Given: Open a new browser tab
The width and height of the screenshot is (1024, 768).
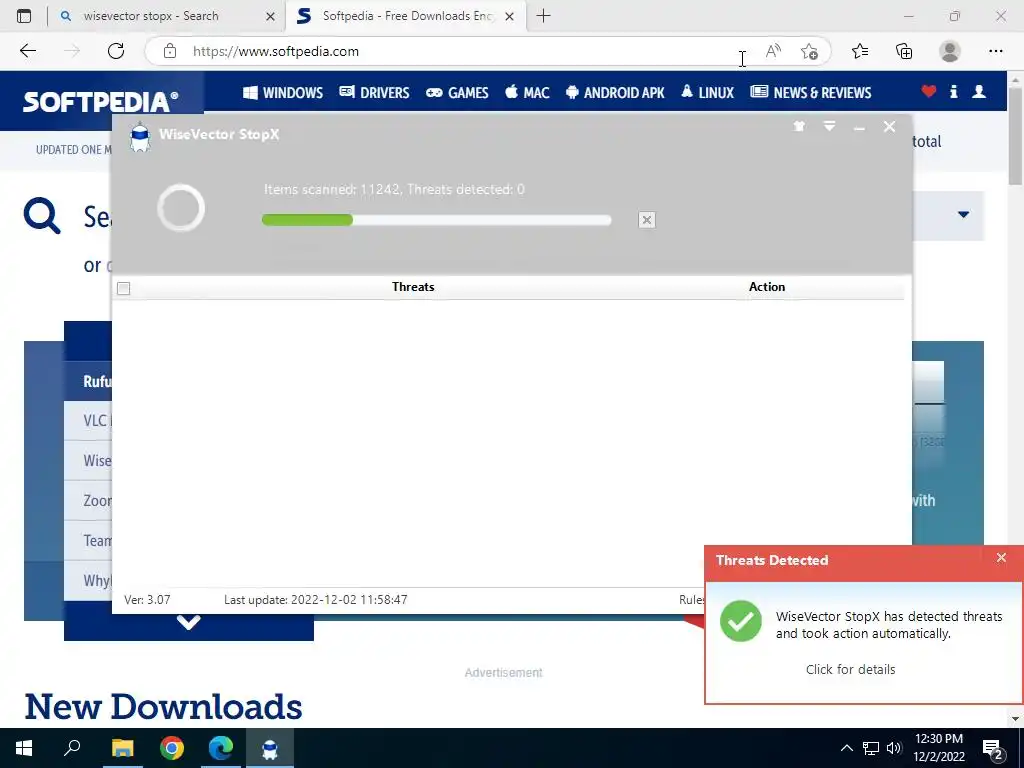Looking at the screenshot, I should click(x=543, y=16).
